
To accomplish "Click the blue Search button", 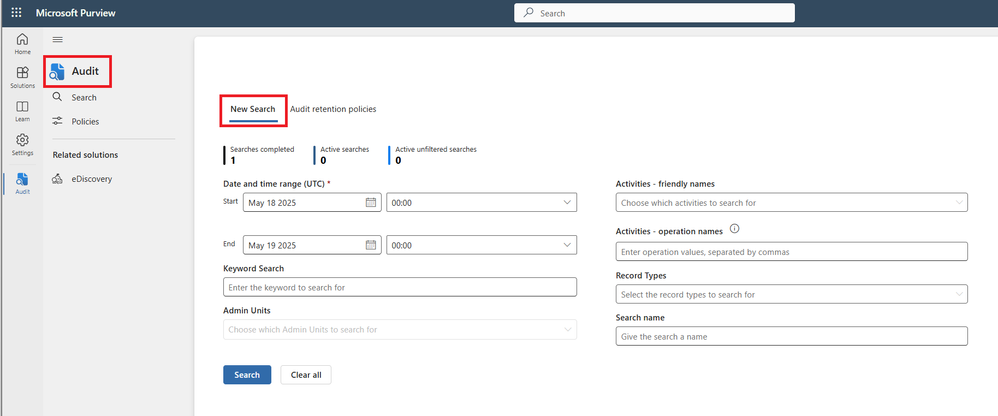I will click(x=247, y=375).
